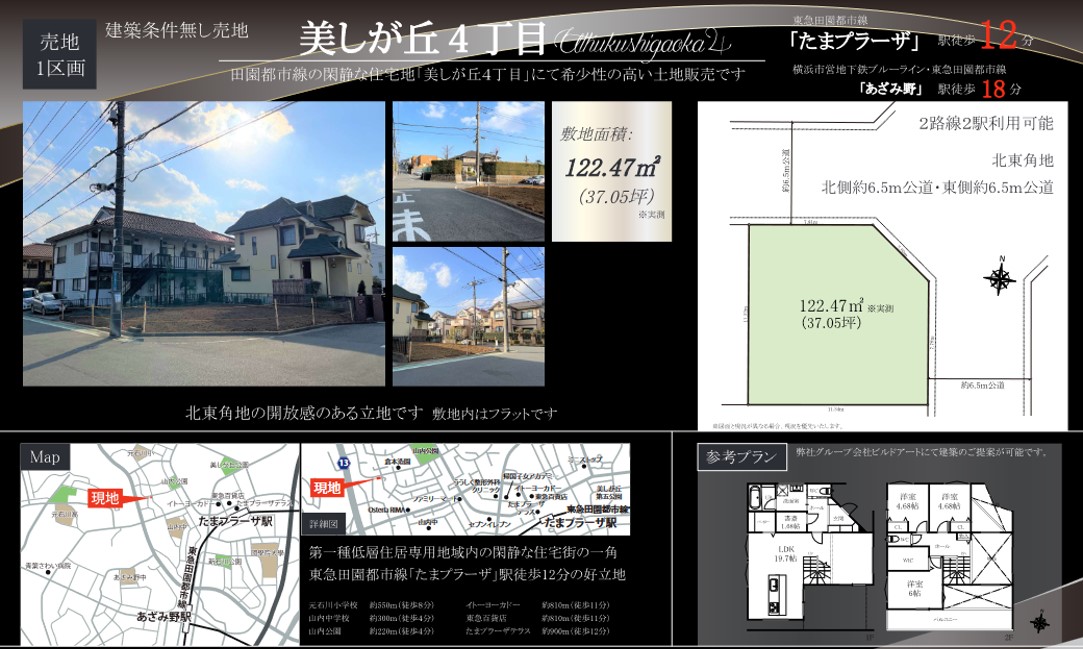The height and width of the screenshot is (649, 1083).
Task: Click the 美しが丘4丁目 title heading
Action: point(423,39)
